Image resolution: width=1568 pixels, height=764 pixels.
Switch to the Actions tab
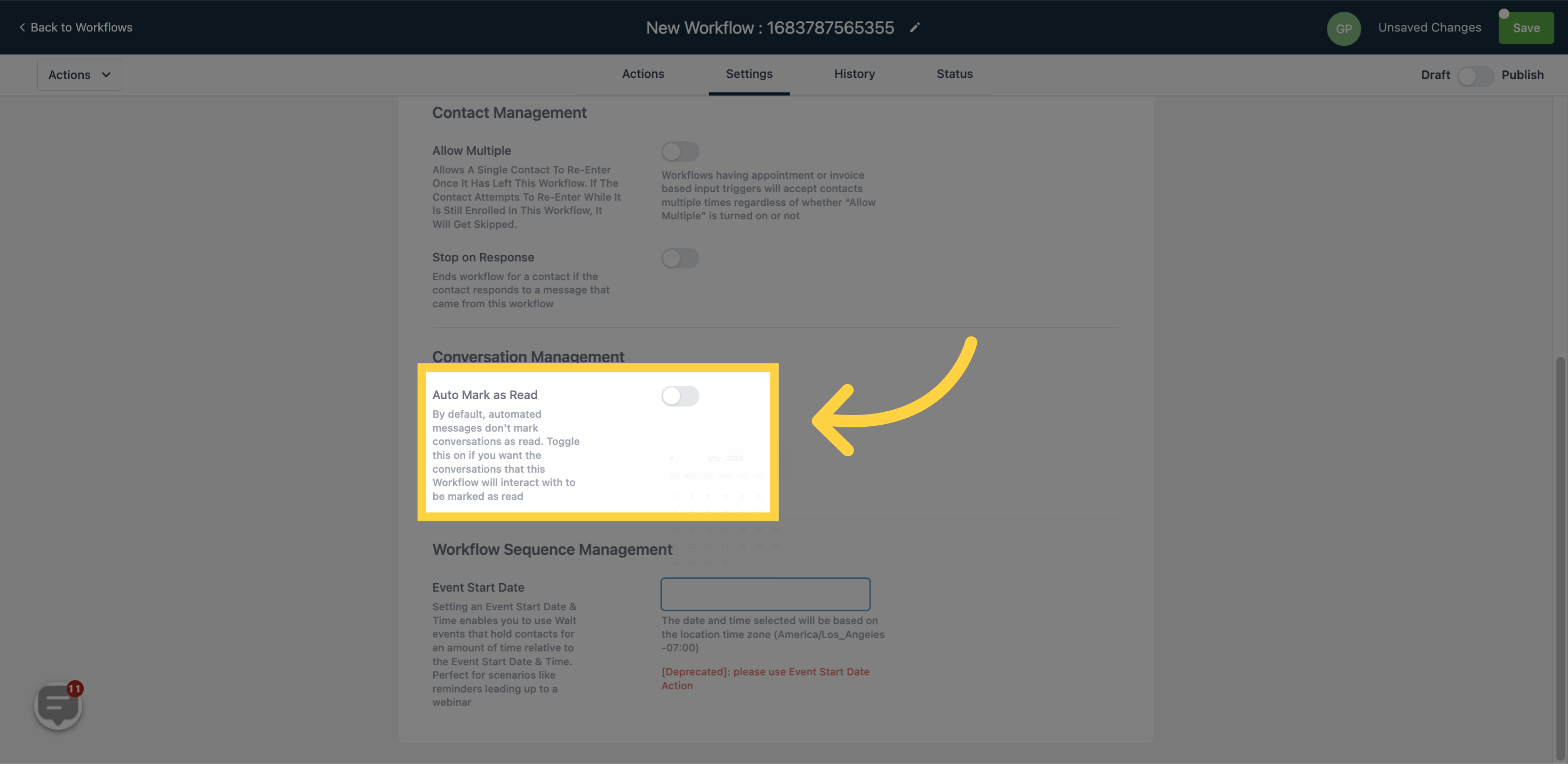(x=643, y=74)
